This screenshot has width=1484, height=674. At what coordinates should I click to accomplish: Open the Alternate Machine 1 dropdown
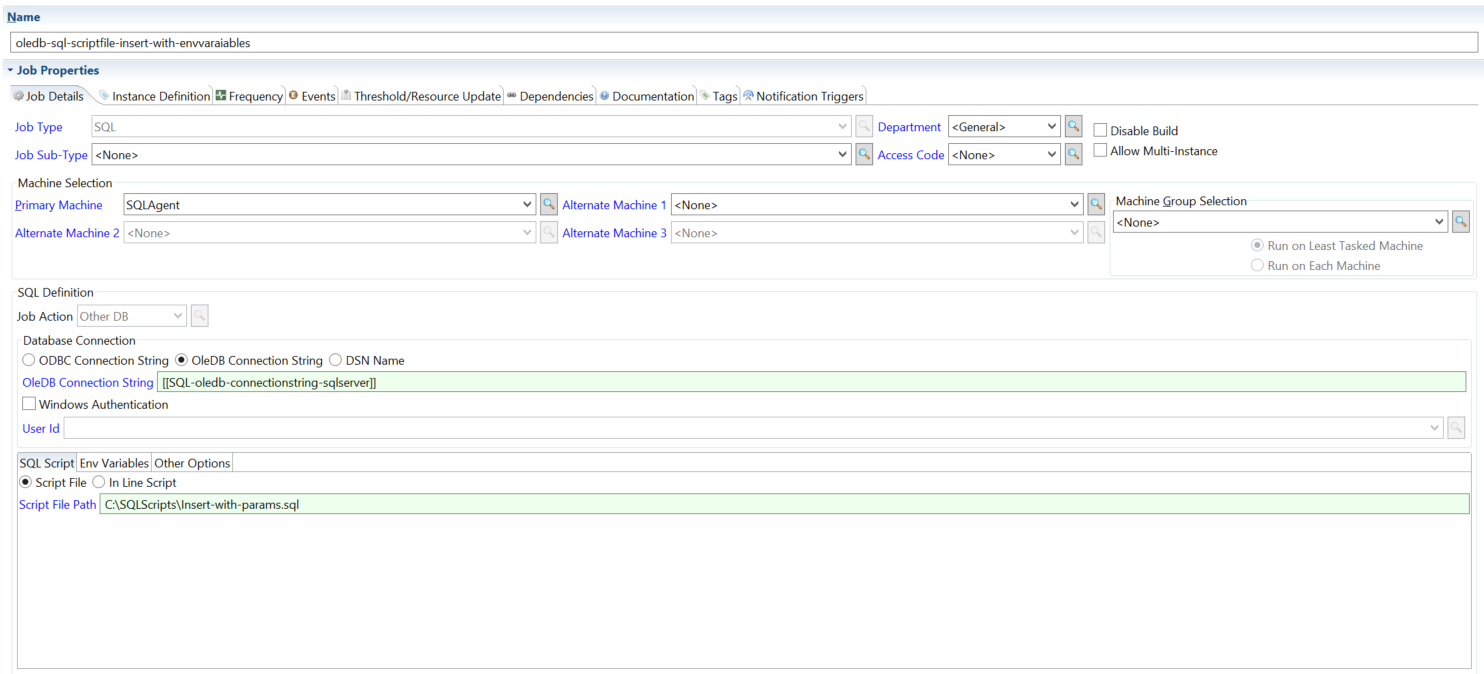point(1075,205)
